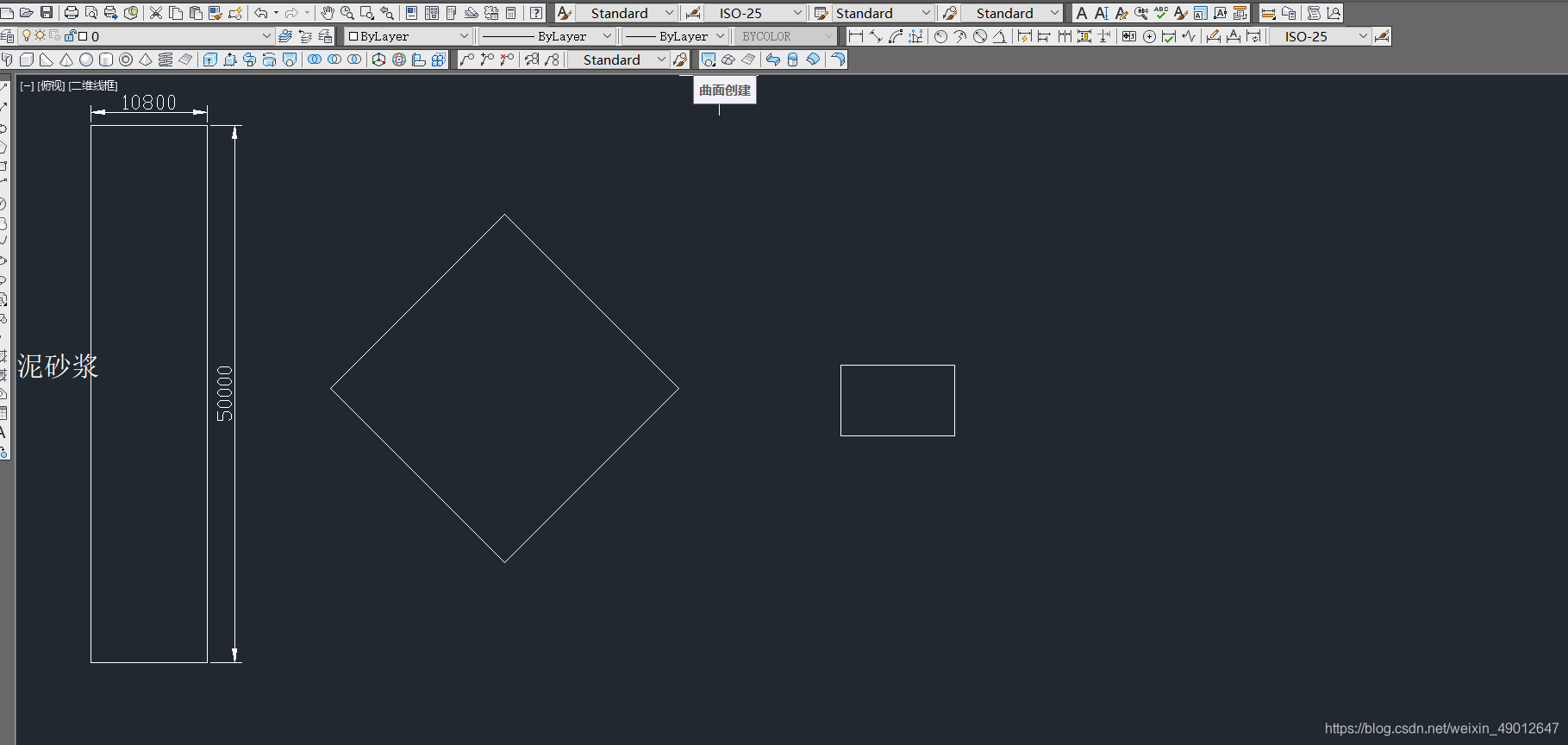
Task: Create a 3D Box solid
Action: (27, 59)
